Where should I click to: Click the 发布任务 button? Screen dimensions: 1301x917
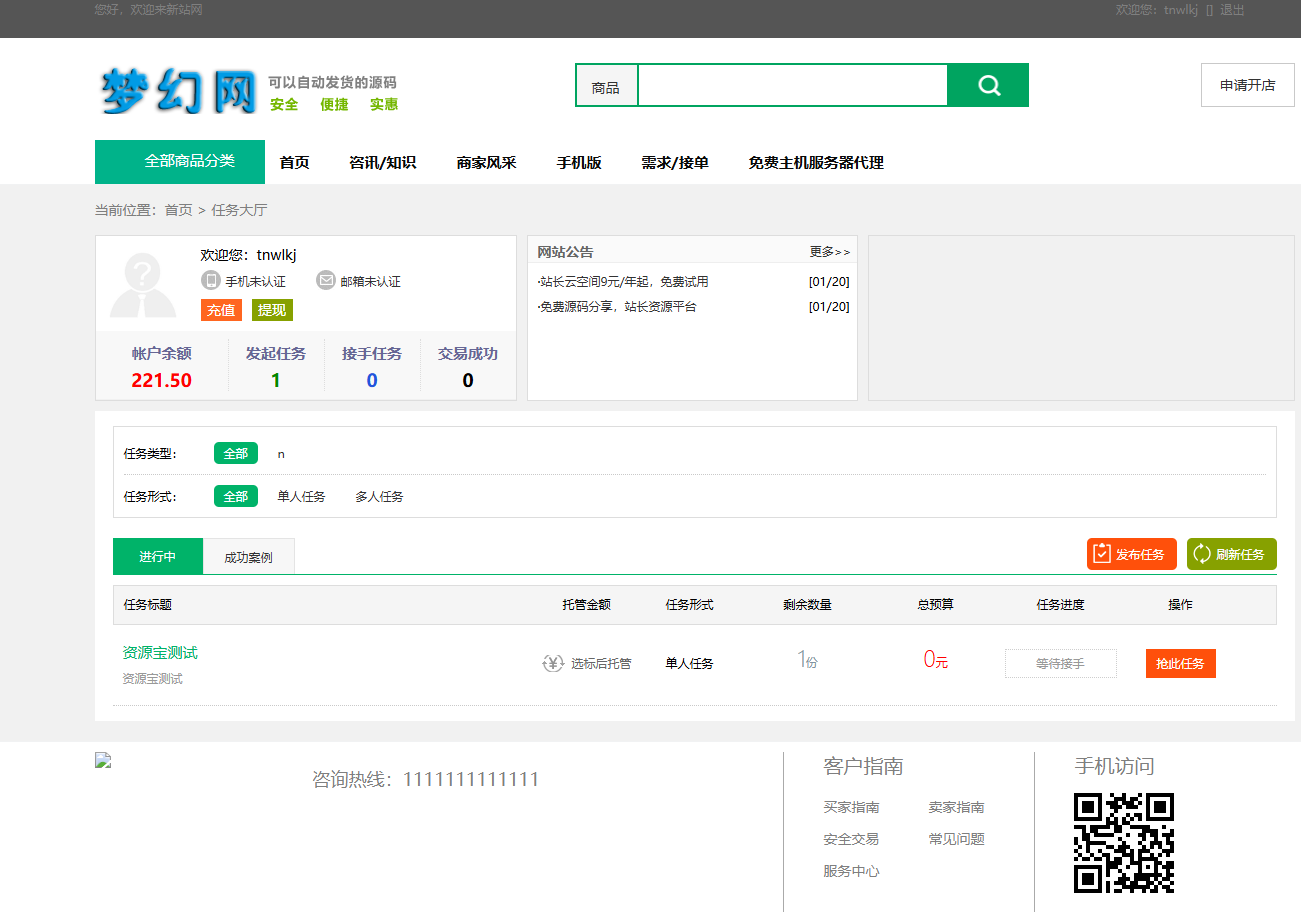tap(1132, 554)
